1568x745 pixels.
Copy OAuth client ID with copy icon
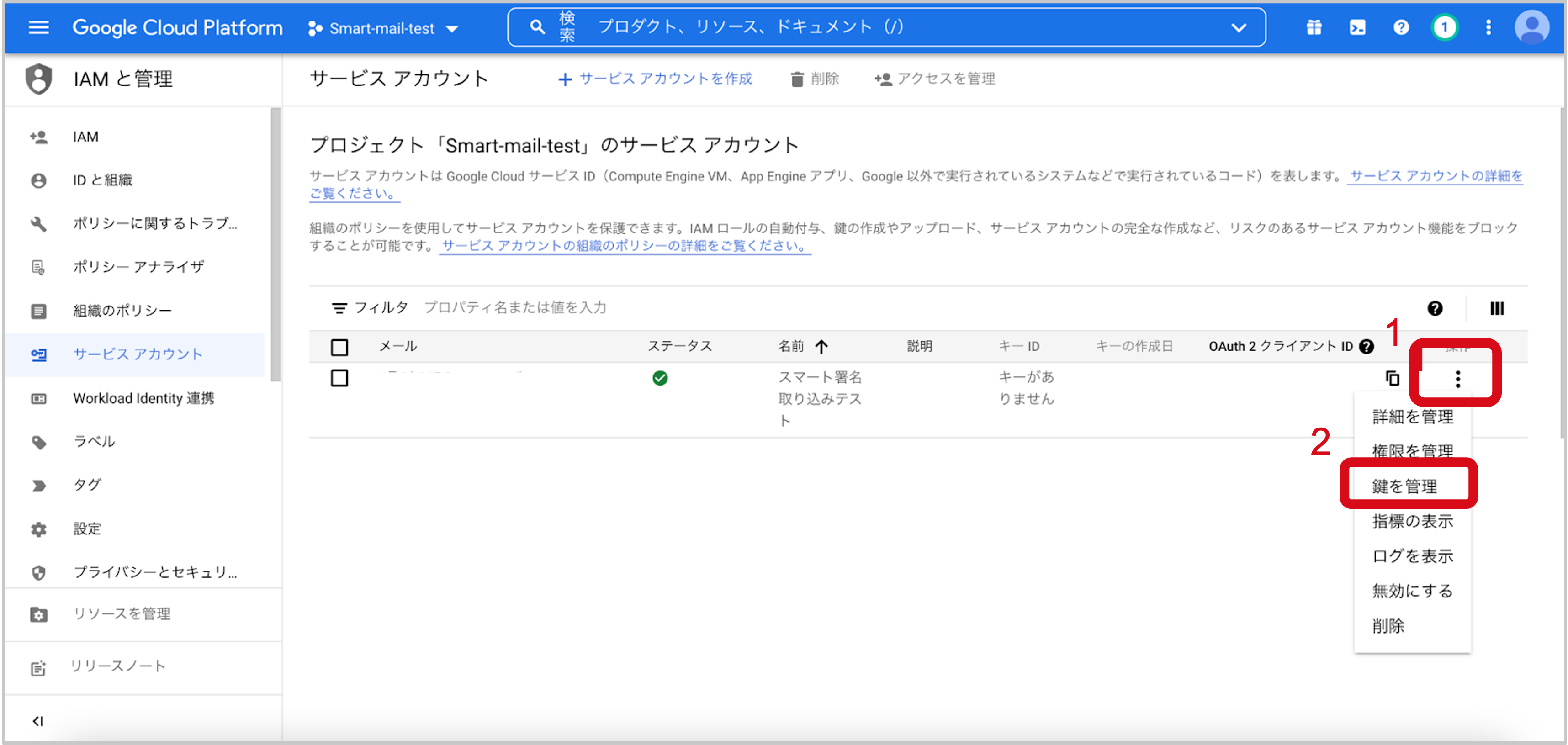click(1392, 378)
